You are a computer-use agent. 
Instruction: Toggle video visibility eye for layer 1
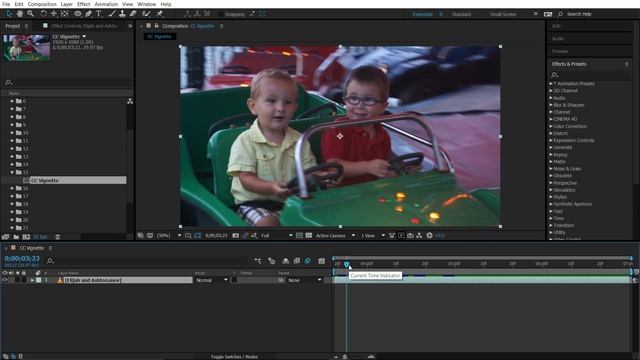pos(5,280)
